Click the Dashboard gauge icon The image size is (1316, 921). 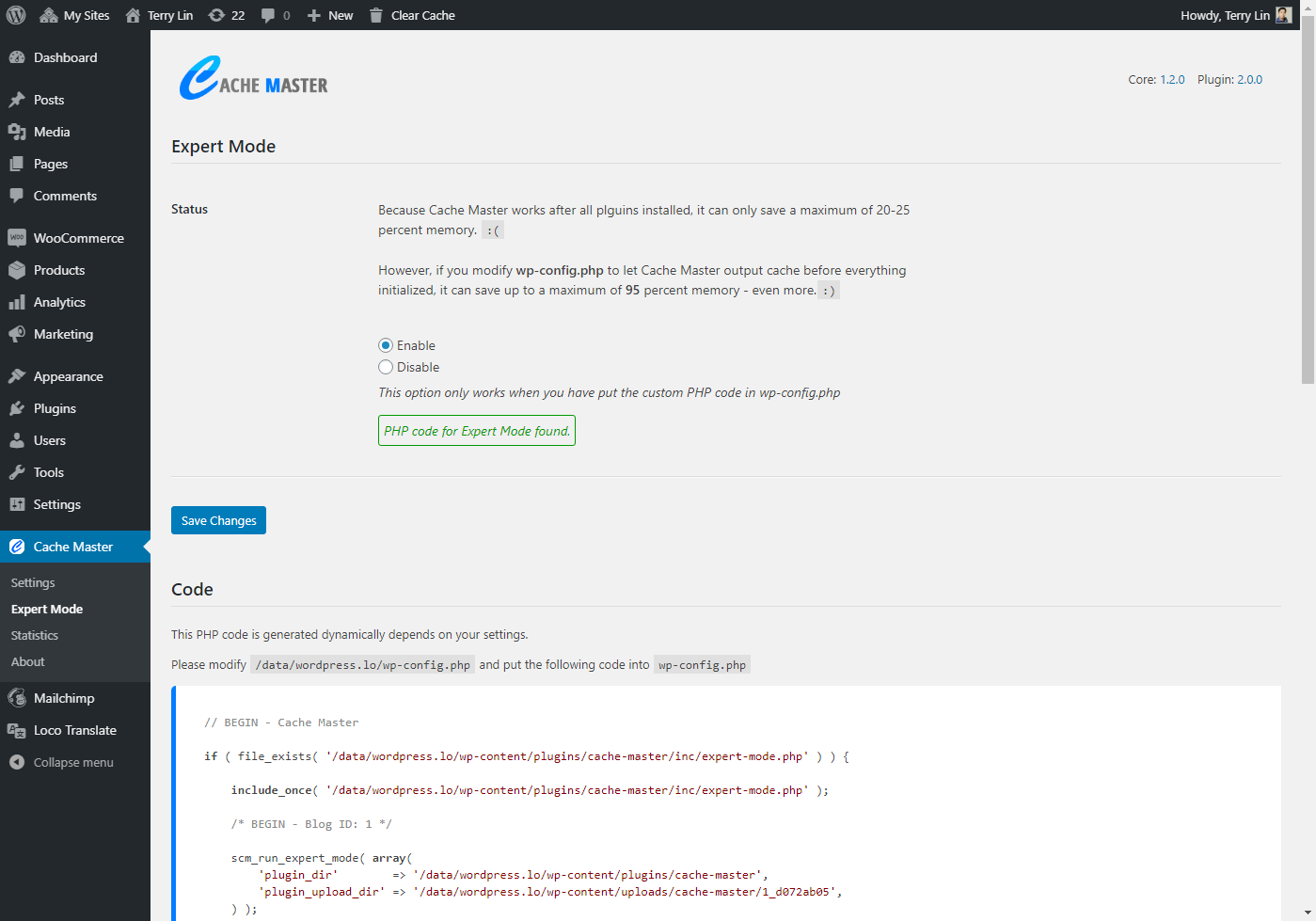point(17,57)
